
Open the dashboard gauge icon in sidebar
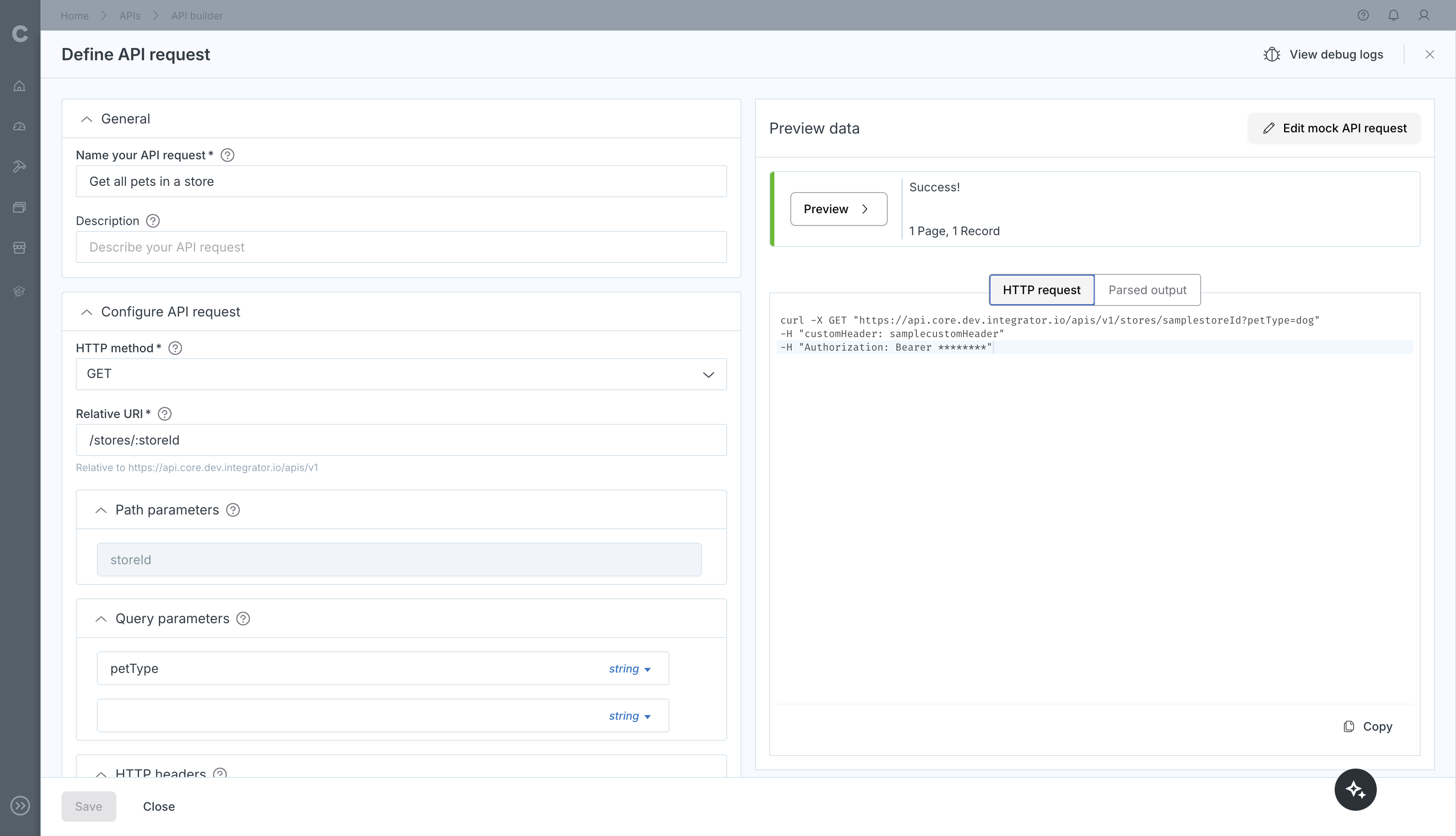(19, 126)
